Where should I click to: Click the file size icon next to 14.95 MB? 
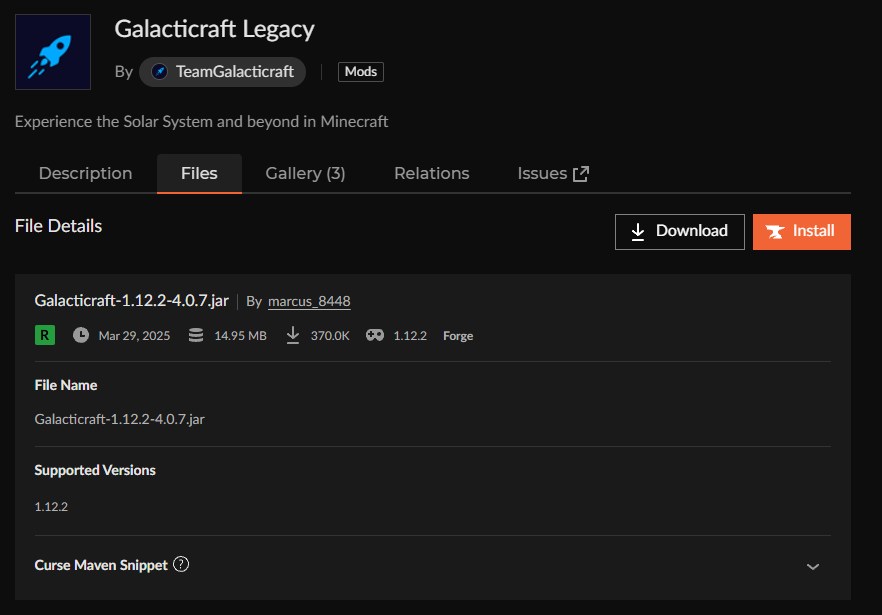click(x=195, y=335)
